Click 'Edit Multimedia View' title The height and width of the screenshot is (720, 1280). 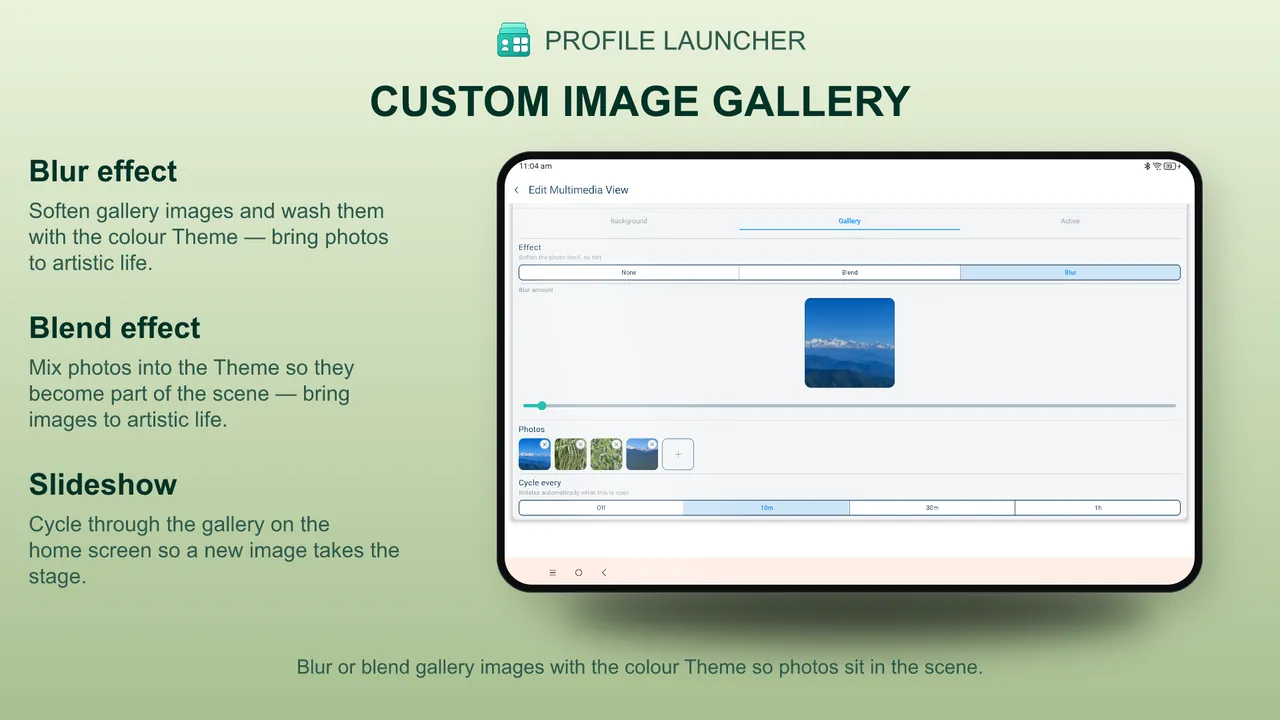pyautogui.click(x=578, y=190)
